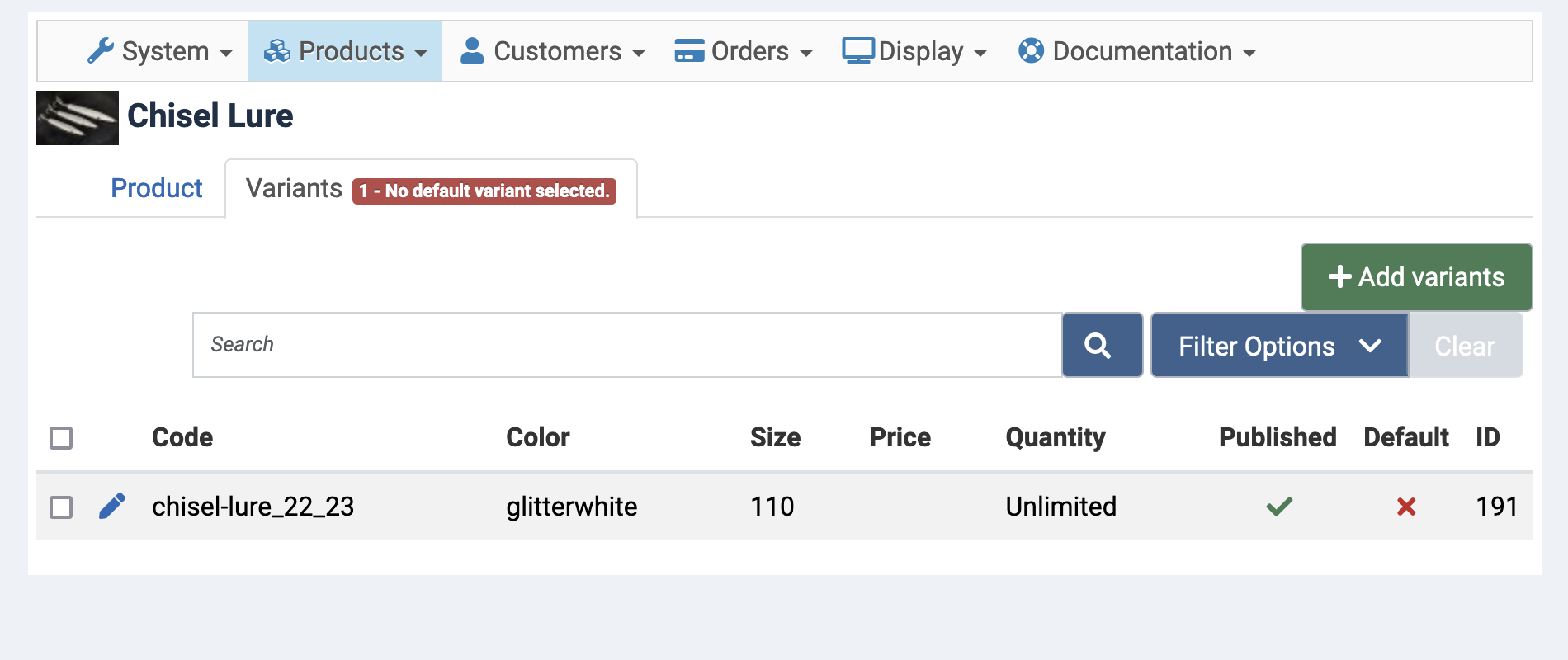Expand the Filter Options dropdown
This screenshot has height=660, width=1568.
click(x=1279, y=345)
